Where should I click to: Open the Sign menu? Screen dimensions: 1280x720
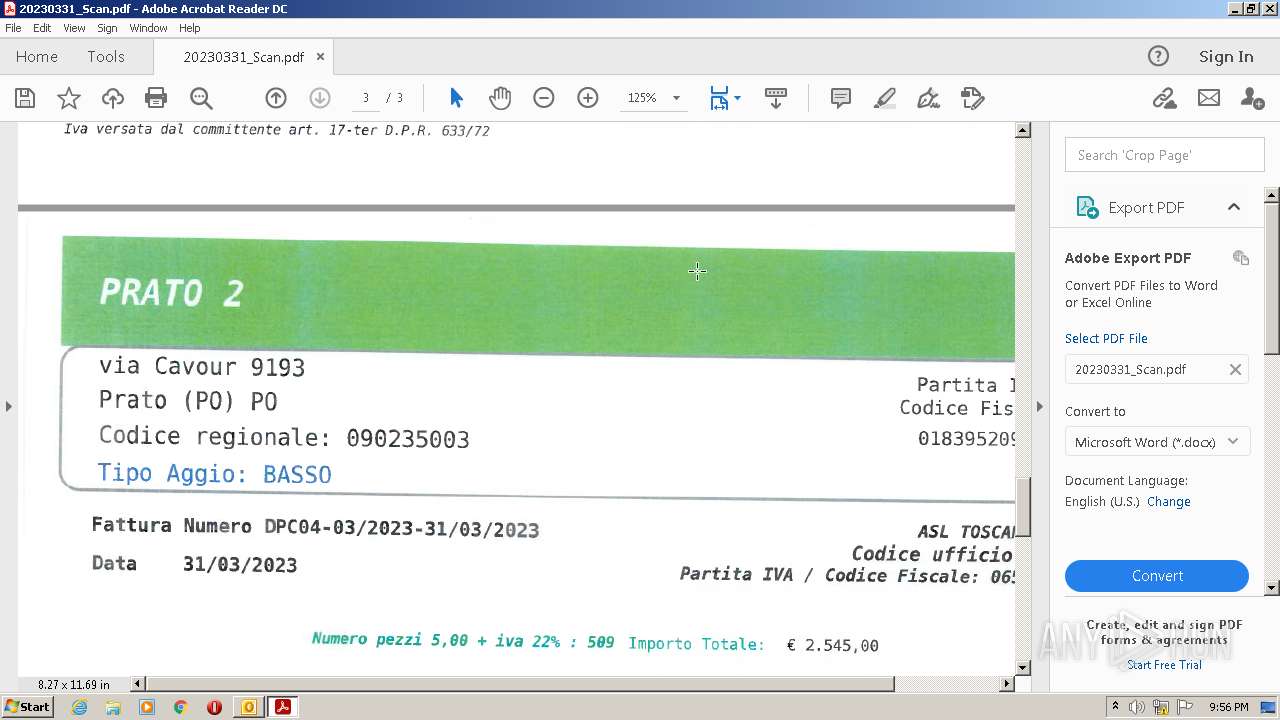click(x=107, y=28)
